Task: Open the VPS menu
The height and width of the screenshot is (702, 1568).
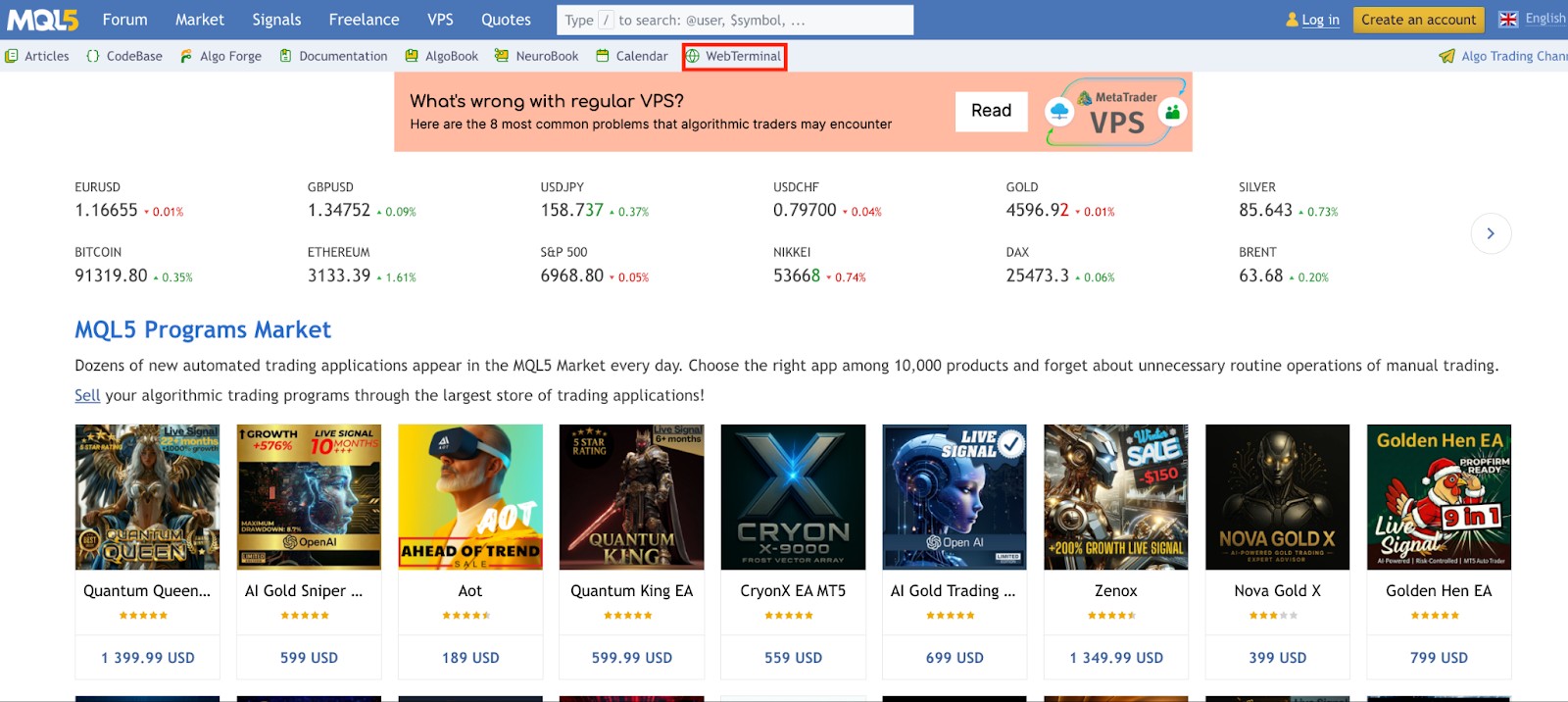Action: coord(440,20)
